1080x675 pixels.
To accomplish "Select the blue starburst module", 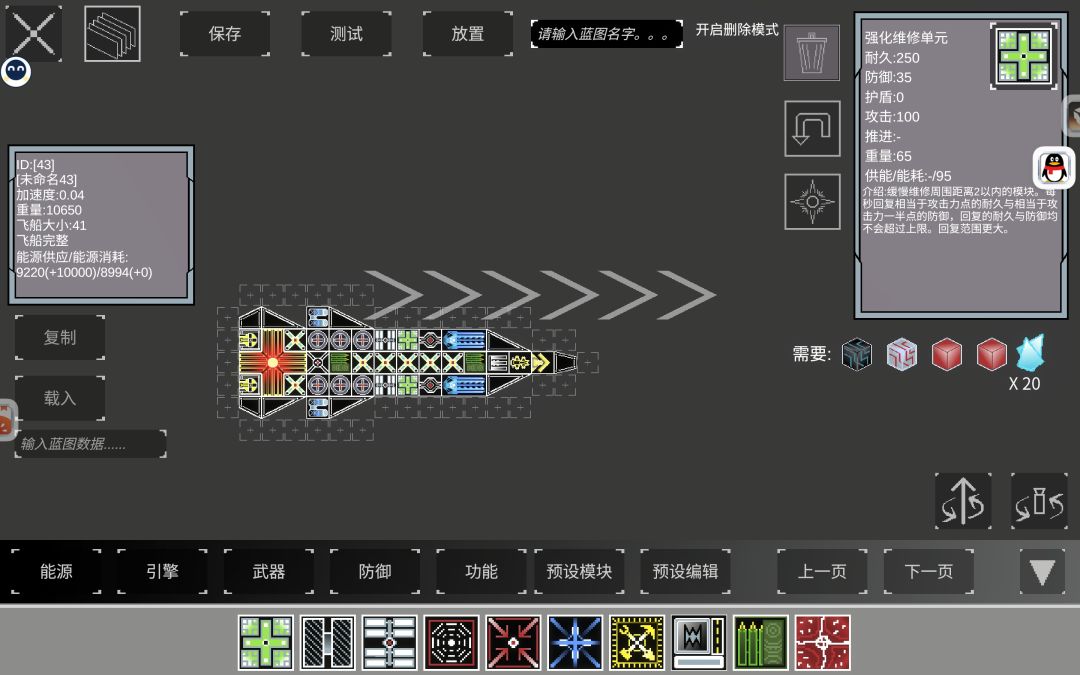I will 575,643.
